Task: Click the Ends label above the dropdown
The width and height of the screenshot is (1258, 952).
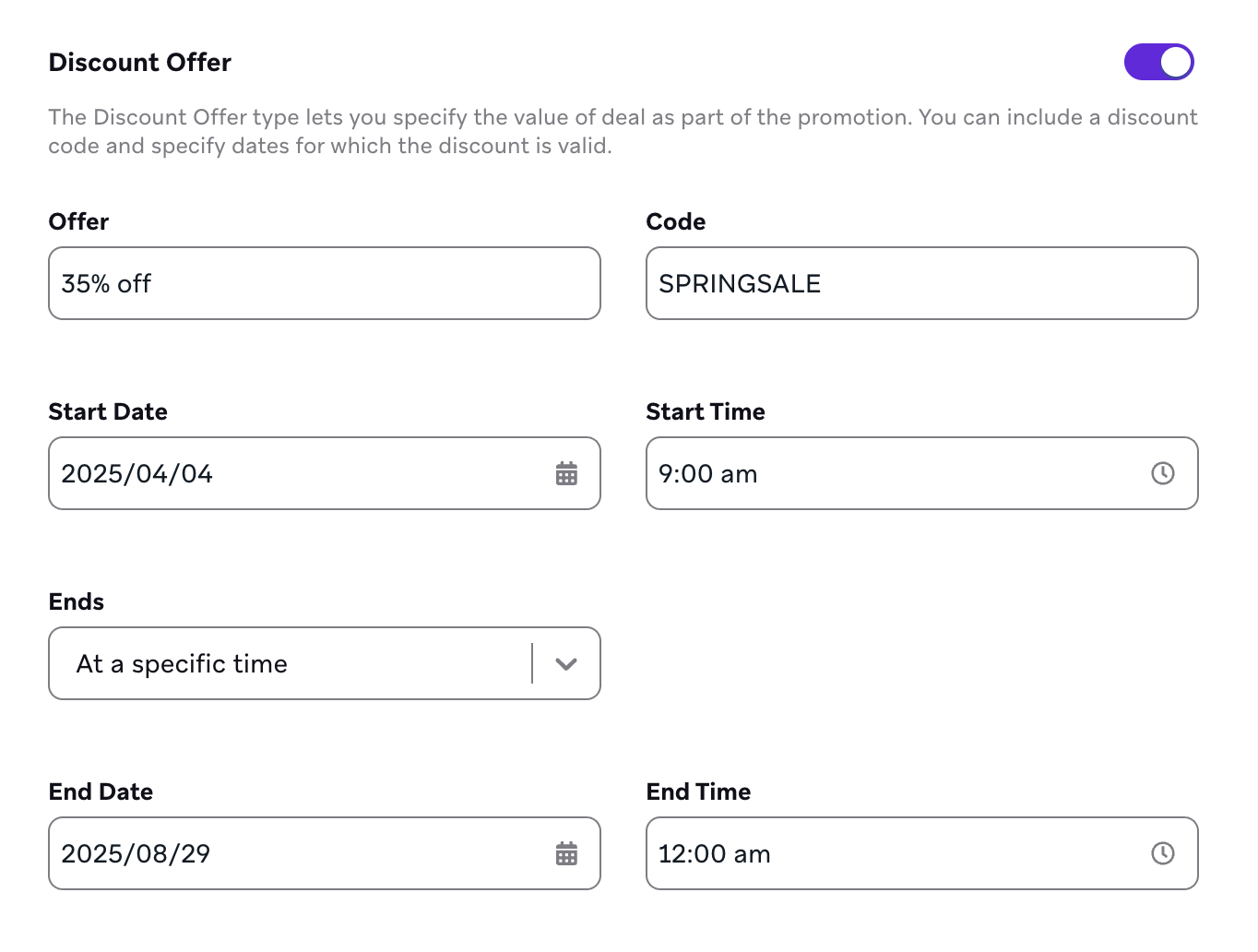Action: 75,601
